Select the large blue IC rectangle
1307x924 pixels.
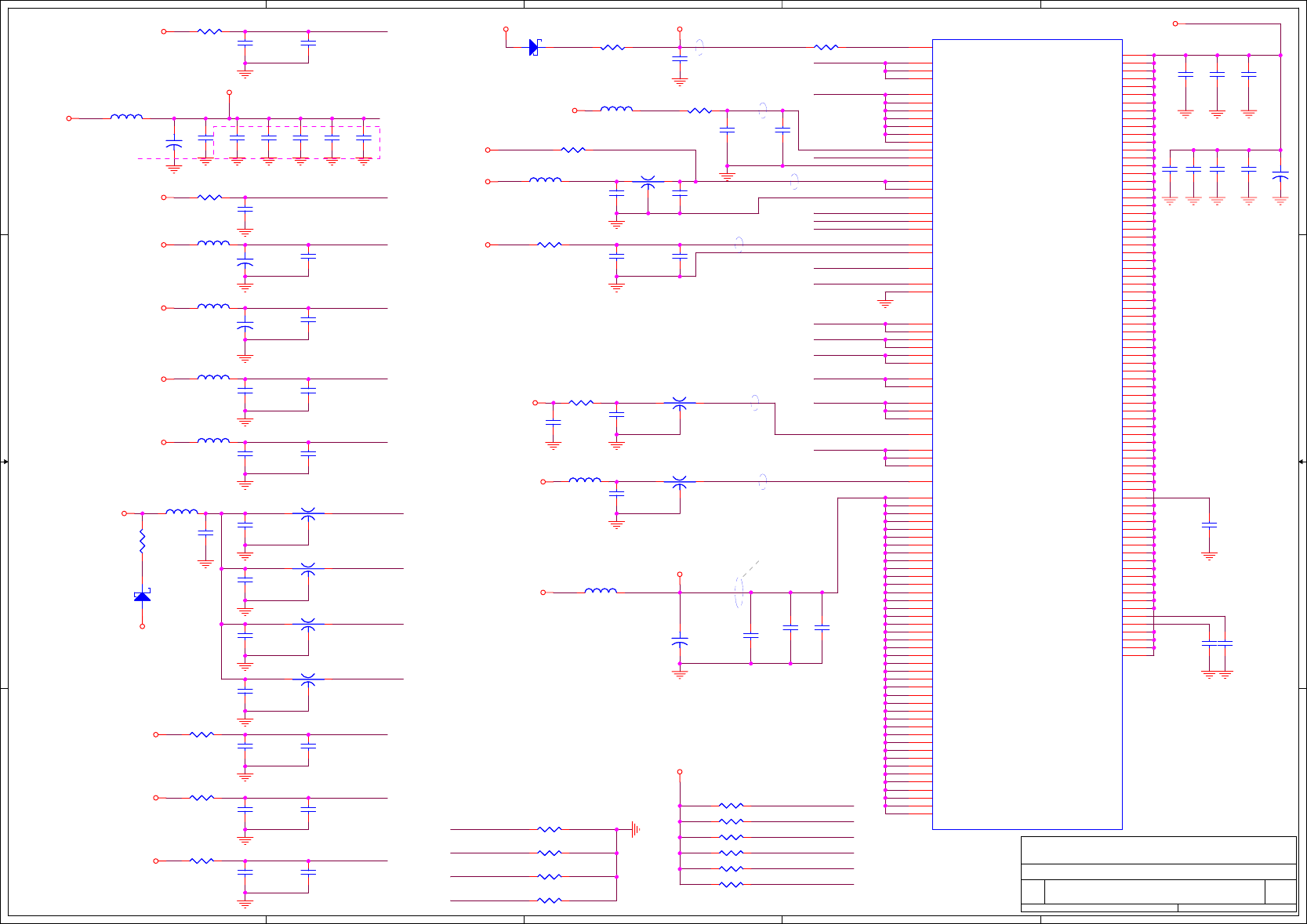1027,434
